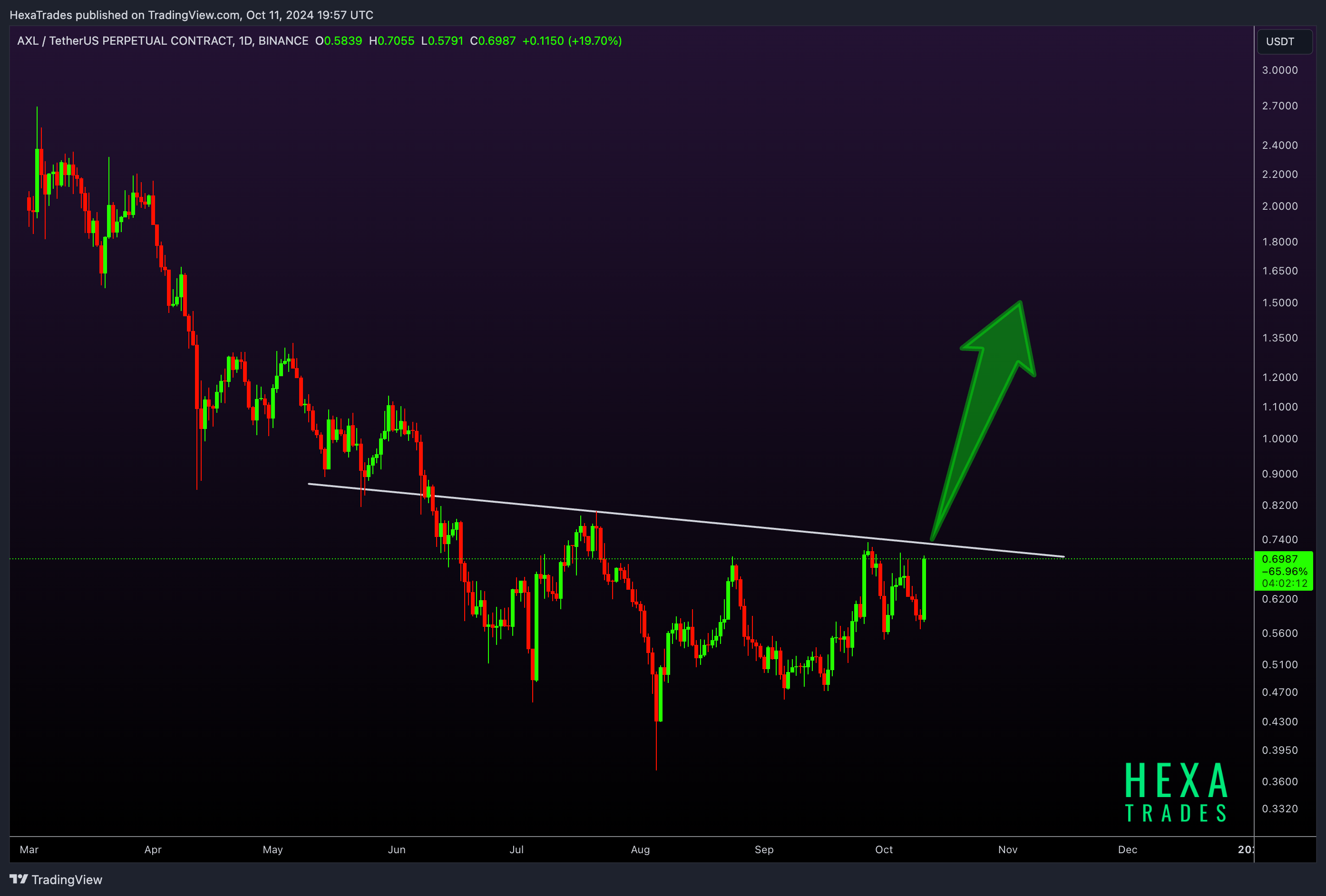Click the 0.4300 price axis label
The width and height of the screenshot is (1326, 896).
(1279, 721)
